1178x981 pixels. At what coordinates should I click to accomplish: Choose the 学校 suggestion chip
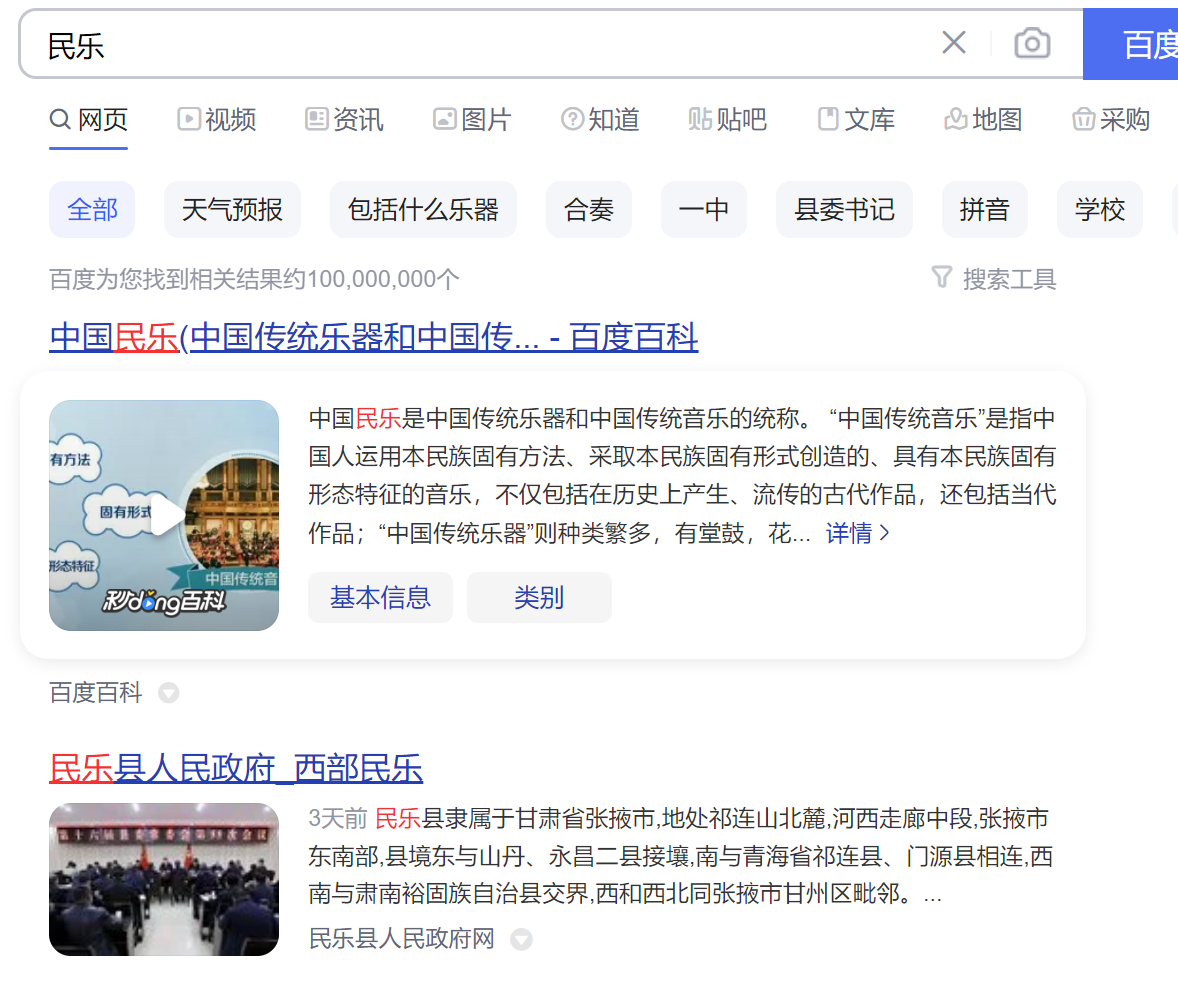(x=1099, y=210)
